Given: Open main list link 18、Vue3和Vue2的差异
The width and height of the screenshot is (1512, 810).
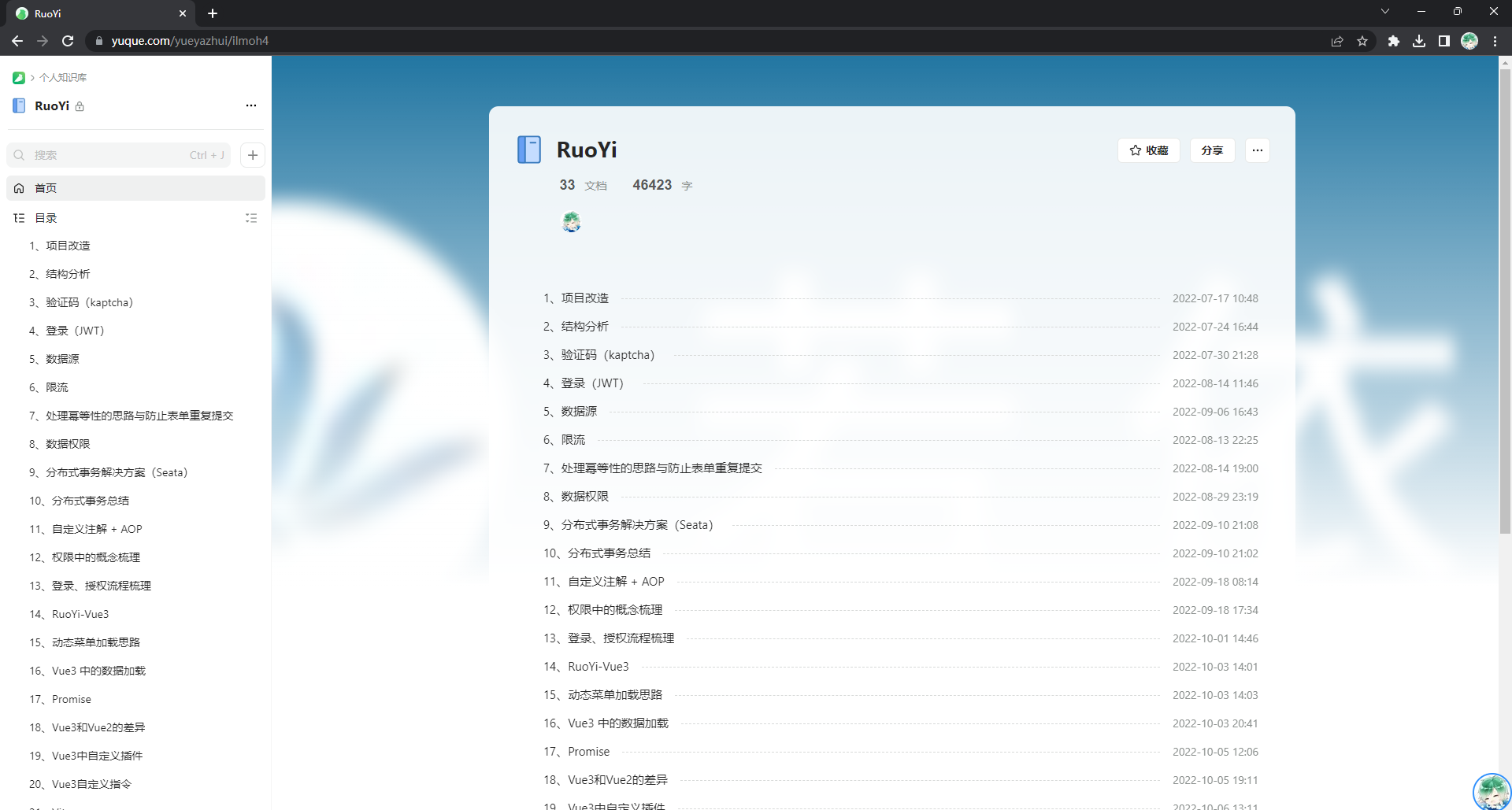Looking at the screenshot, I should [x=606, y=780].
